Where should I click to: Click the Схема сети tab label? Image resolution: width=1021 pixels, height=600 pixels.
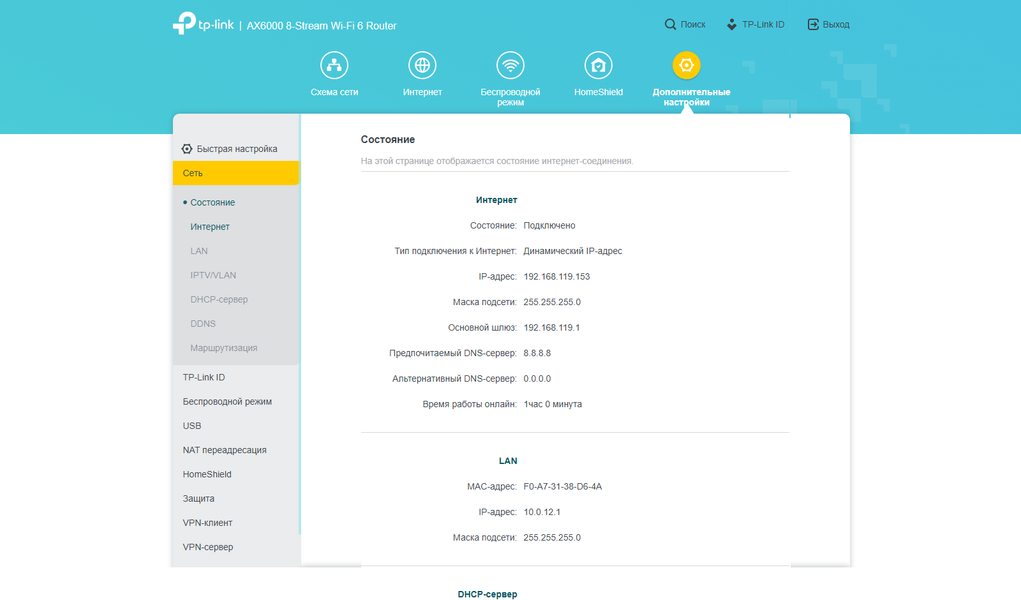tap(334, 92)
